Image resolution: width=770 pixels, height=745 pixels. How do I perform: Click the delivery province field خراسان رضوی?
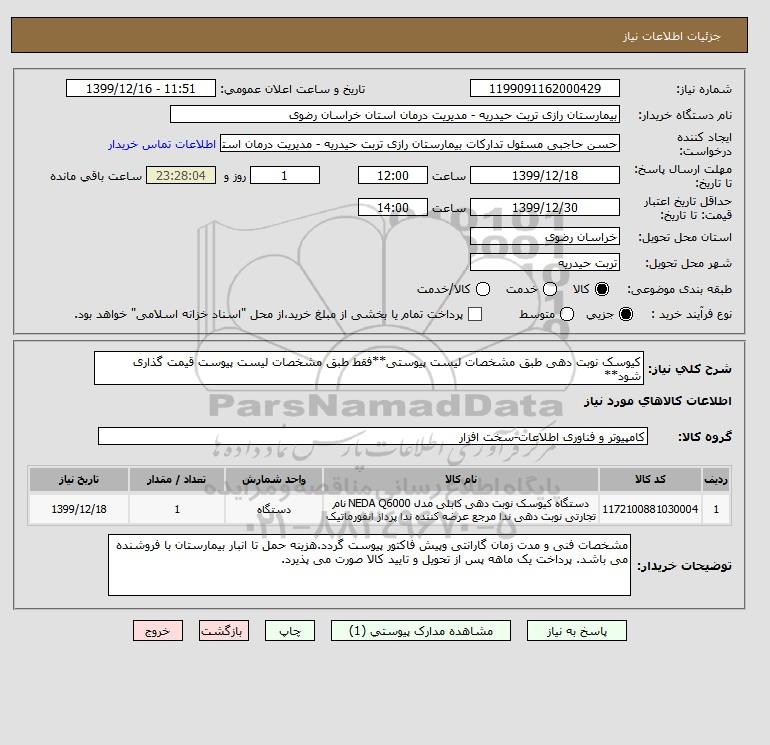click(x=545, y=237)
